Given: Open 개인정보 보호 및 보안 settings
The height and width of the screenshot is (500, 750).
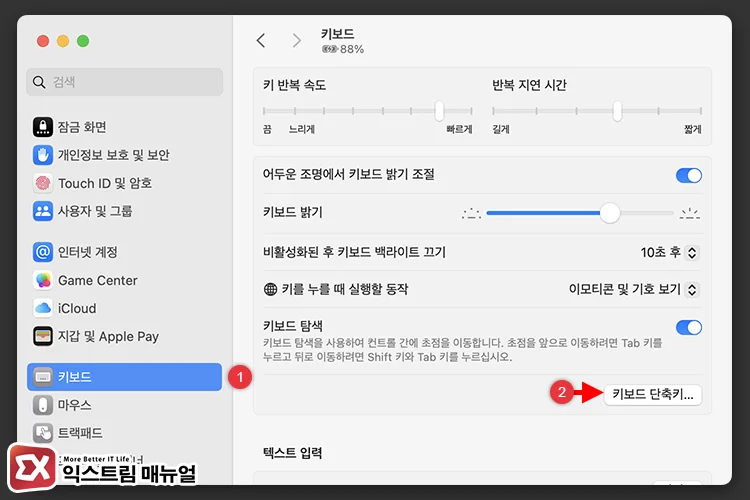Looking at the screenshot, I should tap(124, 155).
